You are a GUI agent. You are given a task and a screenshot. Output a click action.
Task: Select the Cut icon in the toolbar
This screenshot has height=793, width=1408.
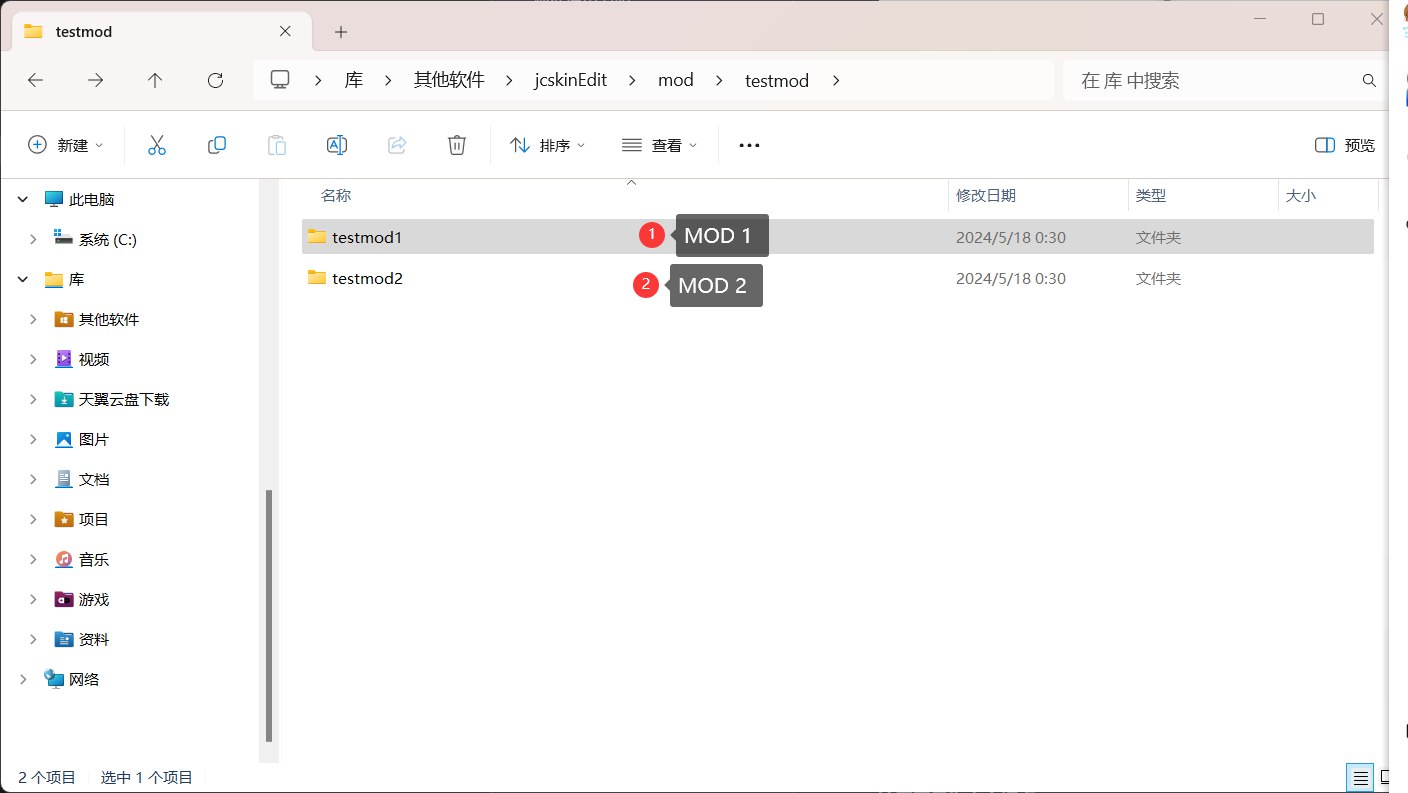(157, 144)
